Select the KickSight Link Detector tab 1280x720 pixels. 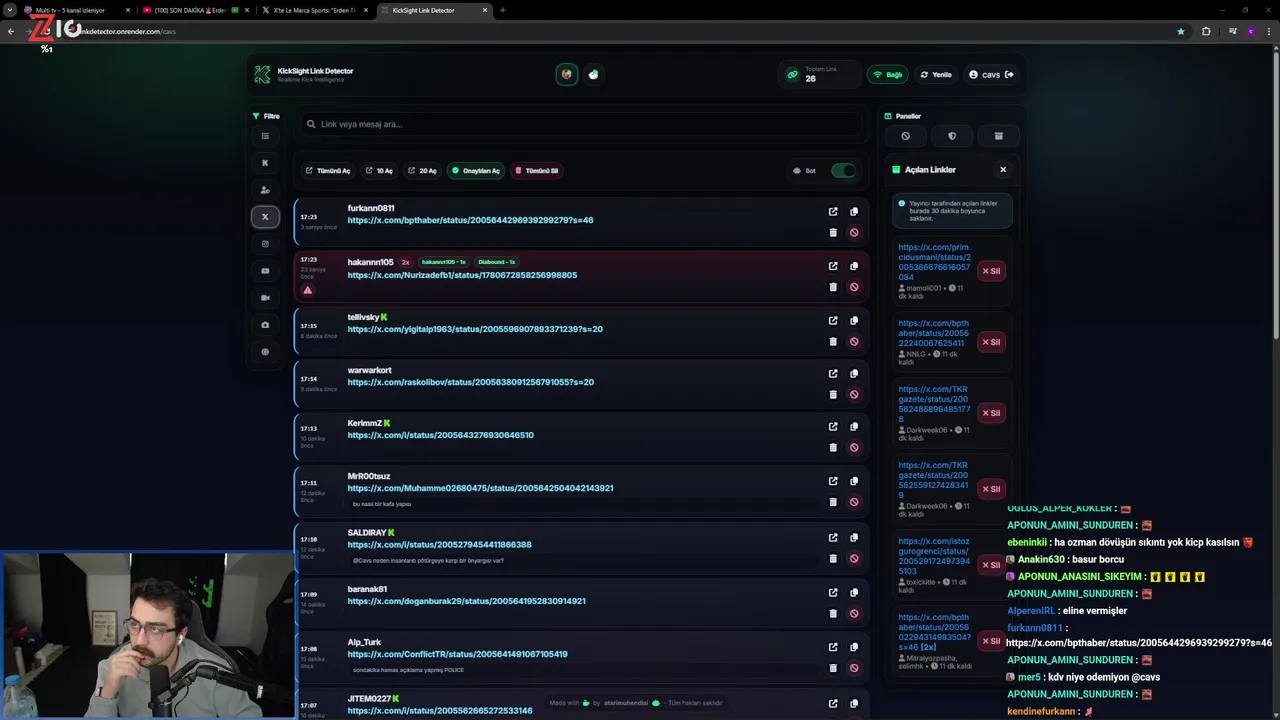coord(434,10)
